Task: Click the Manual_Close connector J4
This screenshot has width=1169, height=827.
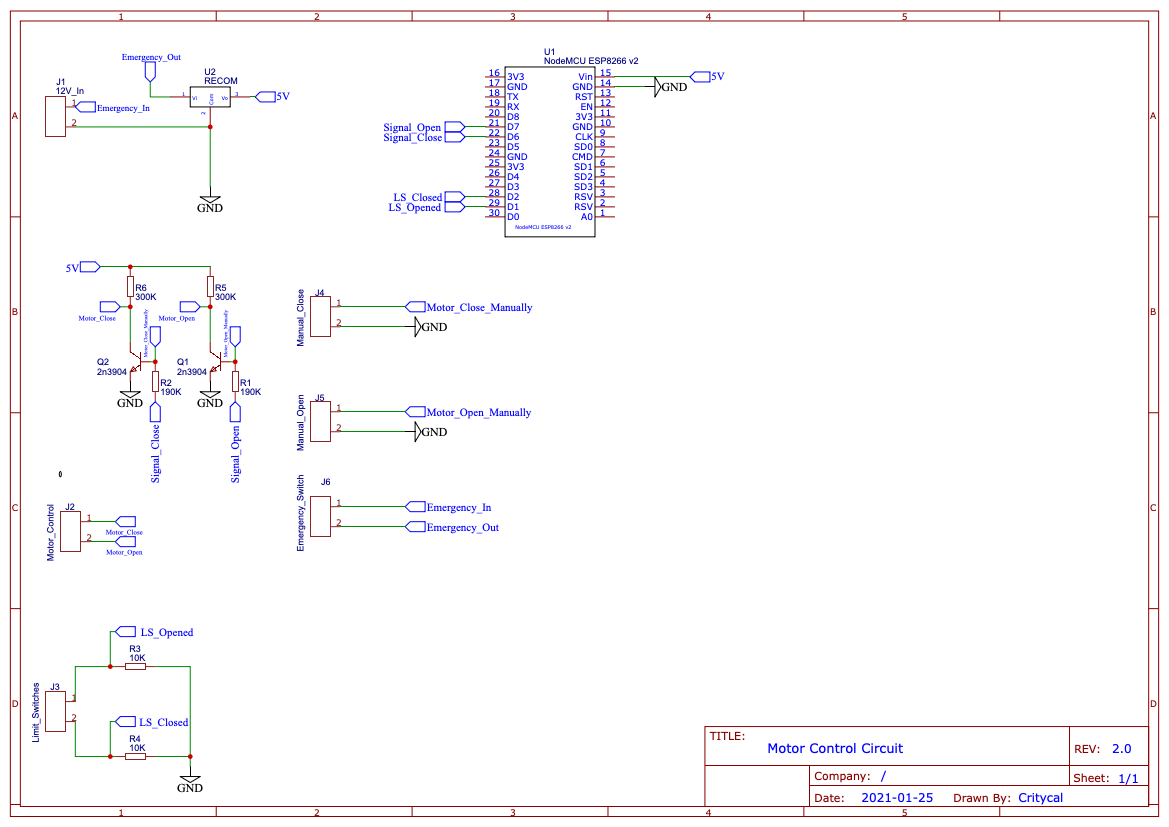Action: 320,315
